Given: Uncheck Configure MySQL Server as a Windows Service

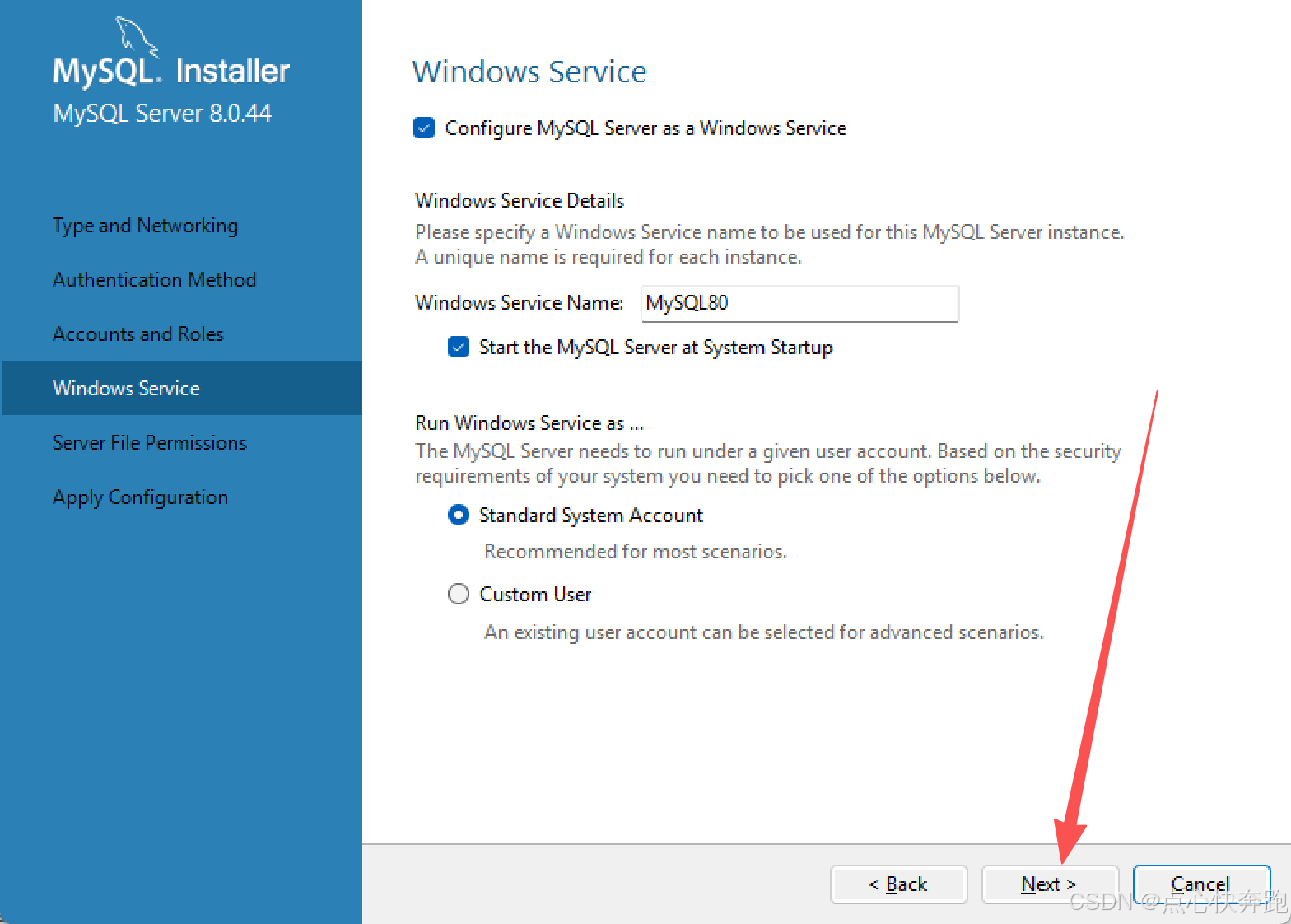Looking at the screenshot, I should coord(424,128).
